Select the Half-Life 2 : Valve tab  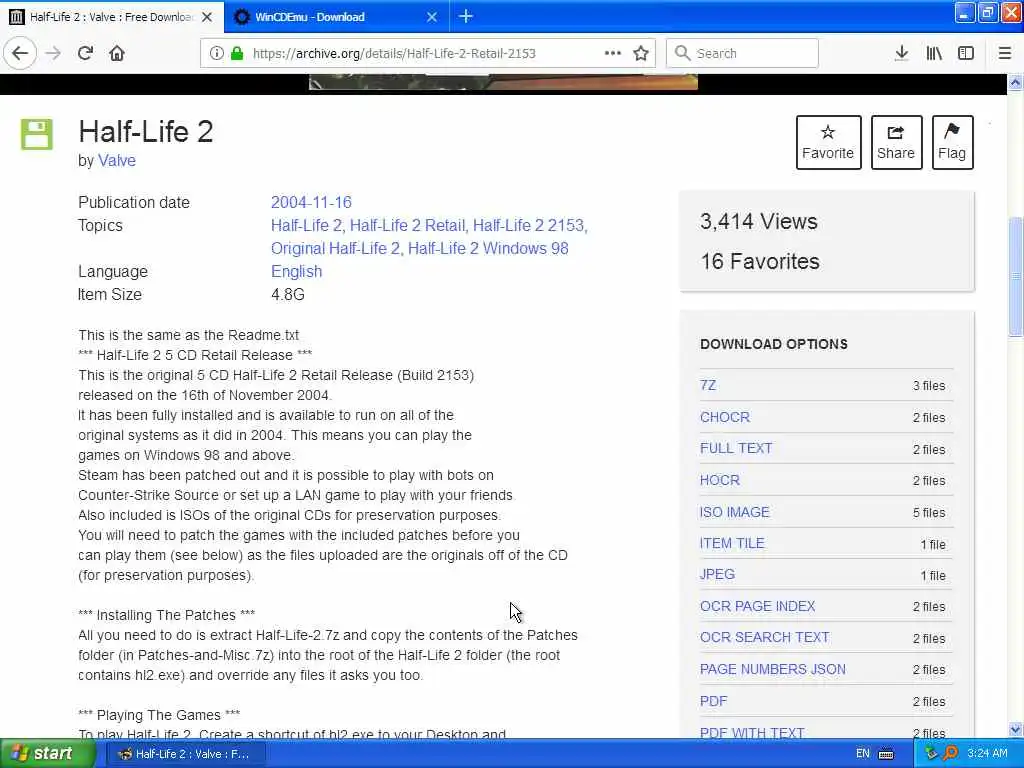(111, 17)
